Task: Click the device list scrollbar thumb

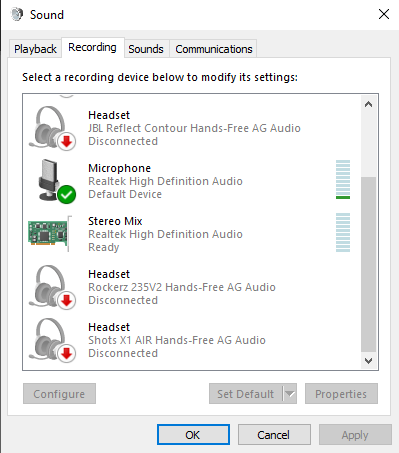Action: click(x=368, y=264)
